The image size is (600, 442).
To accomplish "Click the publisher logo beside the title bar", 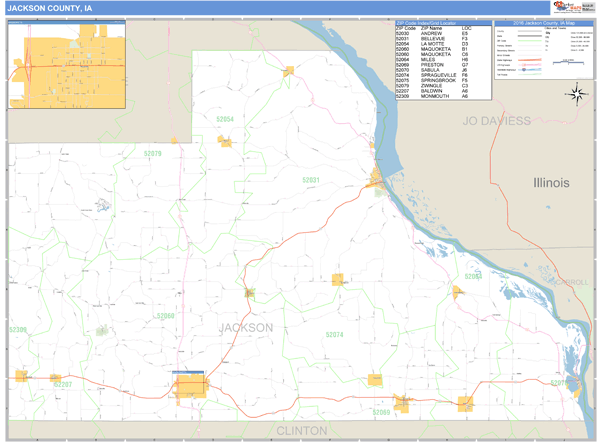I will (x=574, y=7).
